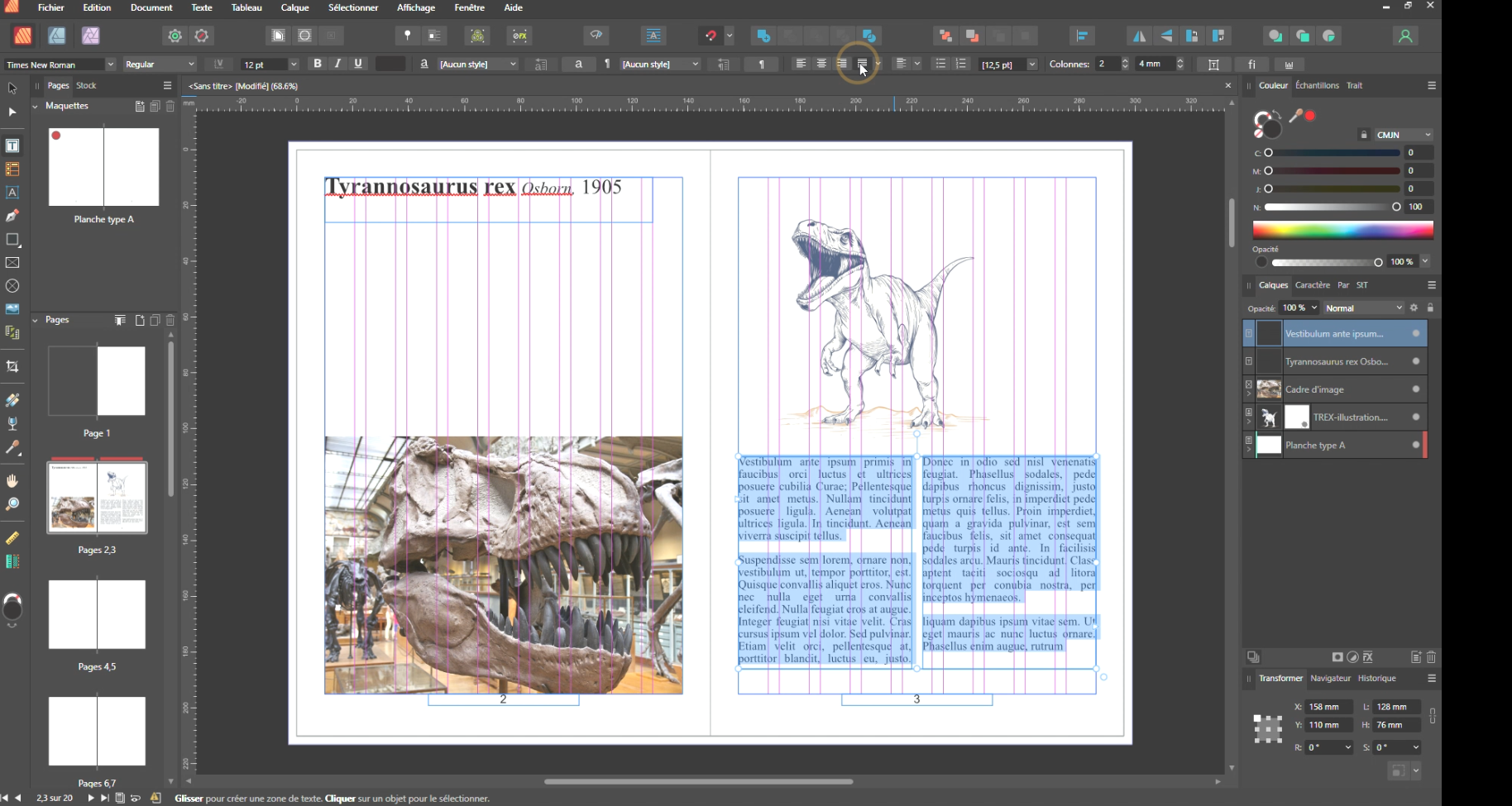
Task: Select the Artistic Text tool
Action: tap(12, 193)
